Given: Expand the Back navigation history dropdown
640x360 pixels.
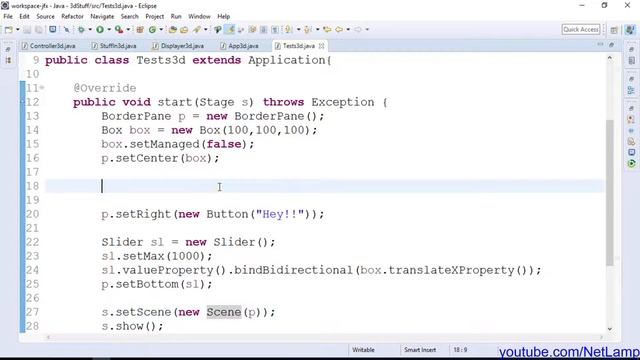Looking at the screenshot, I should click(x=348, y=29).
